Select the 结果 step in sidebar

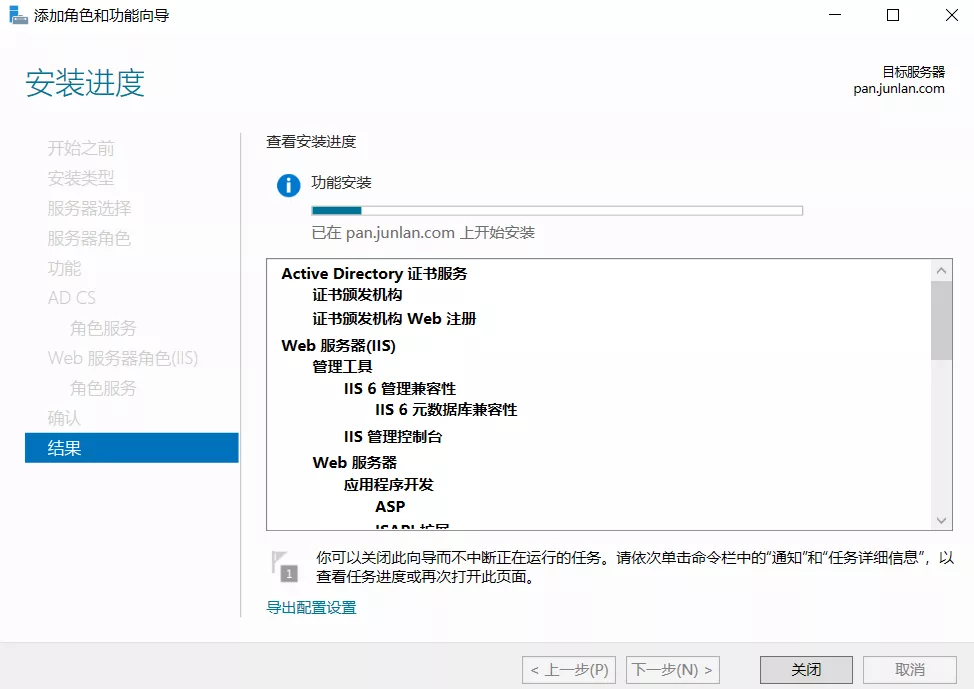point(131,448)
